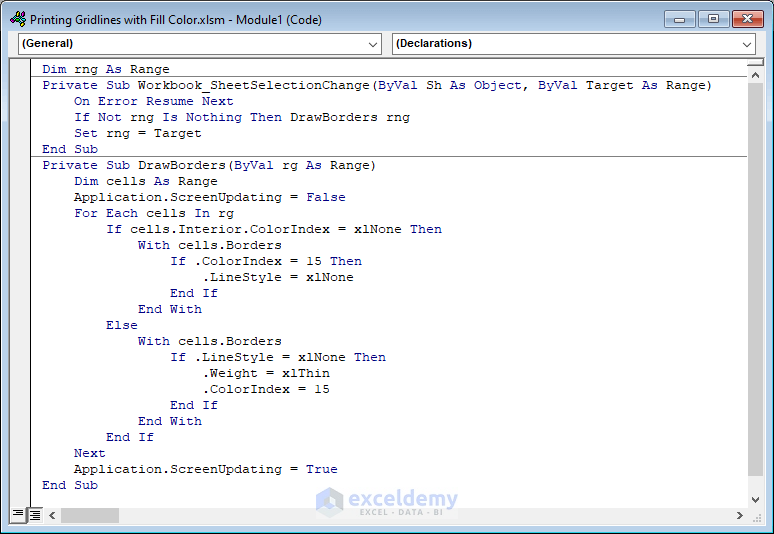Click the horizontal scrollbar left arrow

pos(52,515)
